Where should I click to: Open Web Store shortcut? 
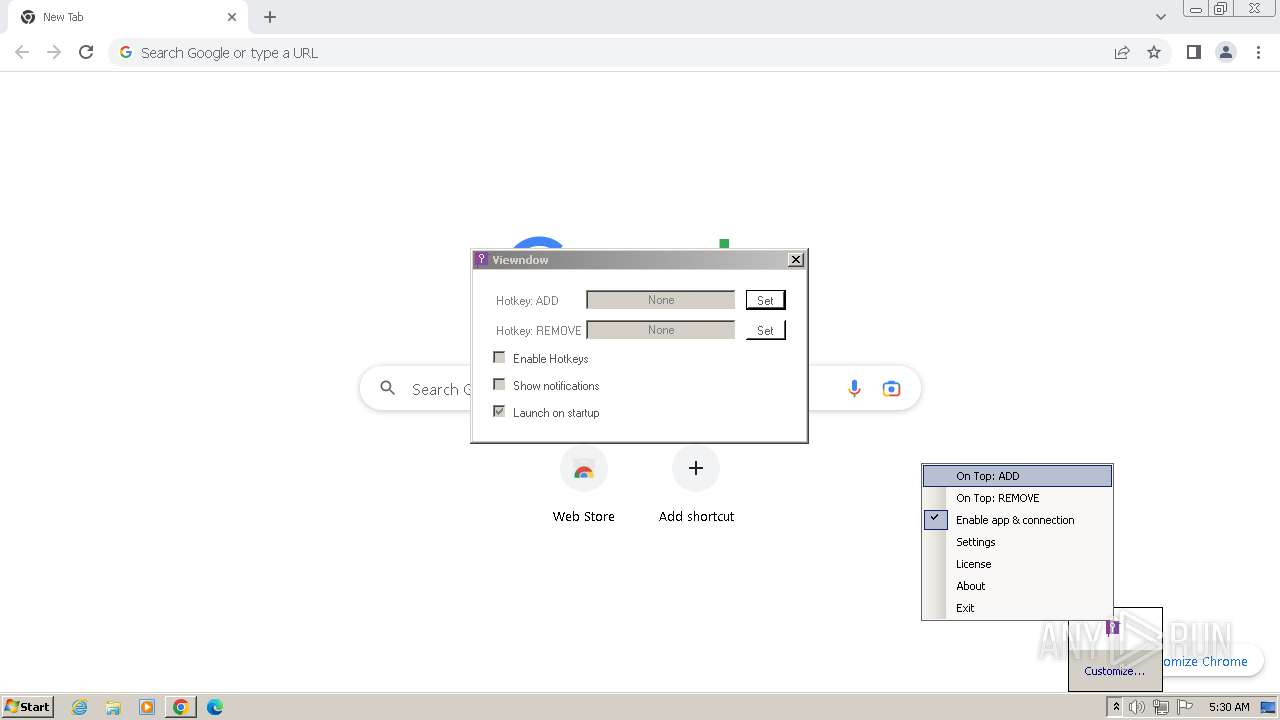(x=584, y=485)
